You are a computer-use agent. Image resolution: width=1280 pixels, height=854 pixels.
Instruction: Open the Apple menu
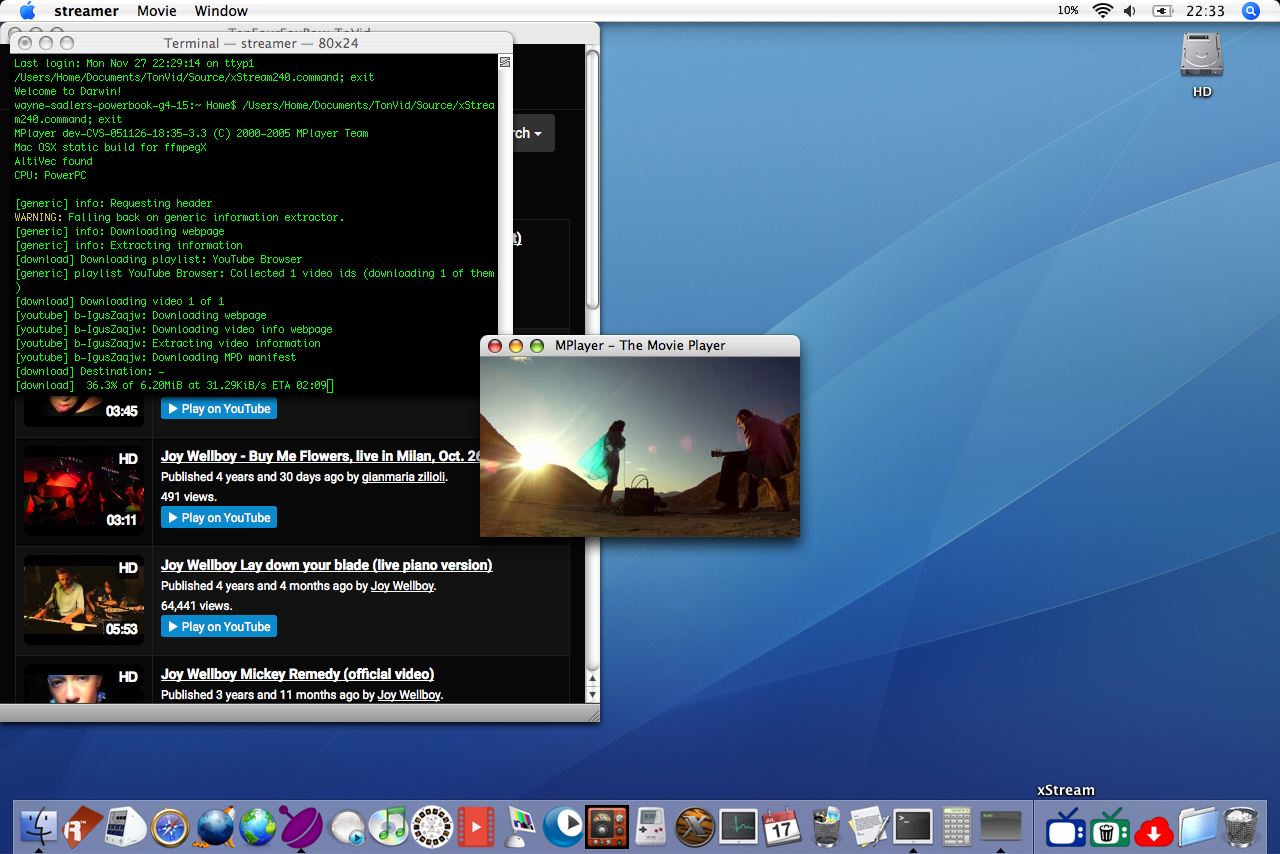coord(27,11)
